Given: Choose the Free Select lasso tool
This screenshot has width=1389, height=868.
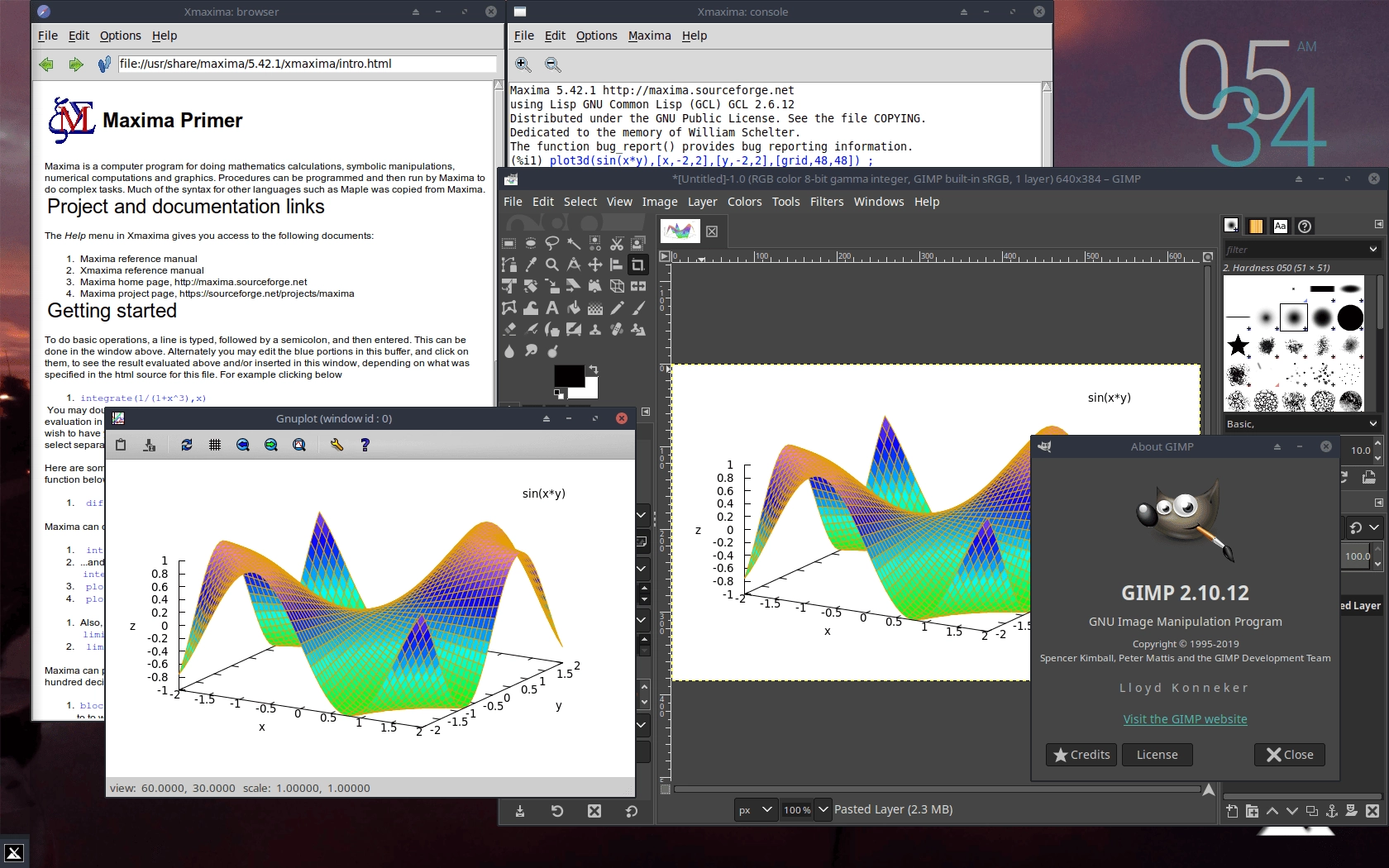Looking at the screenshot, I should pos(552,243).
